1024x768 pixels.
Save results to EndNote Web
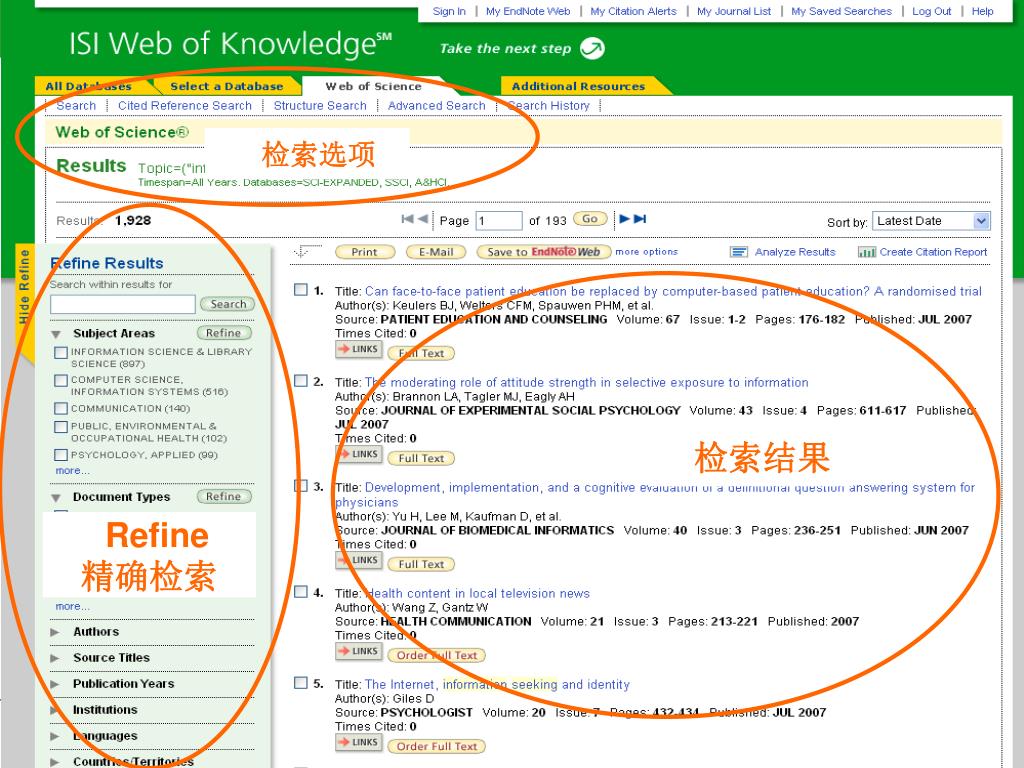[543, 252]
